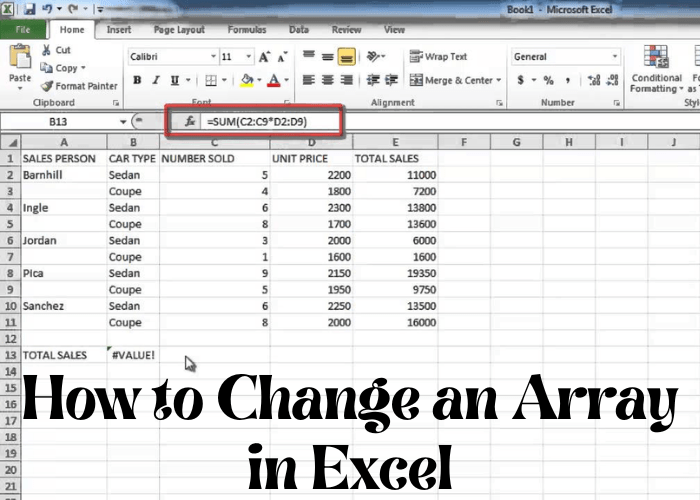Expand the Merge & Center dropdown arrow
The height and width of the screenshot is (500, 700).
point(499,80)
